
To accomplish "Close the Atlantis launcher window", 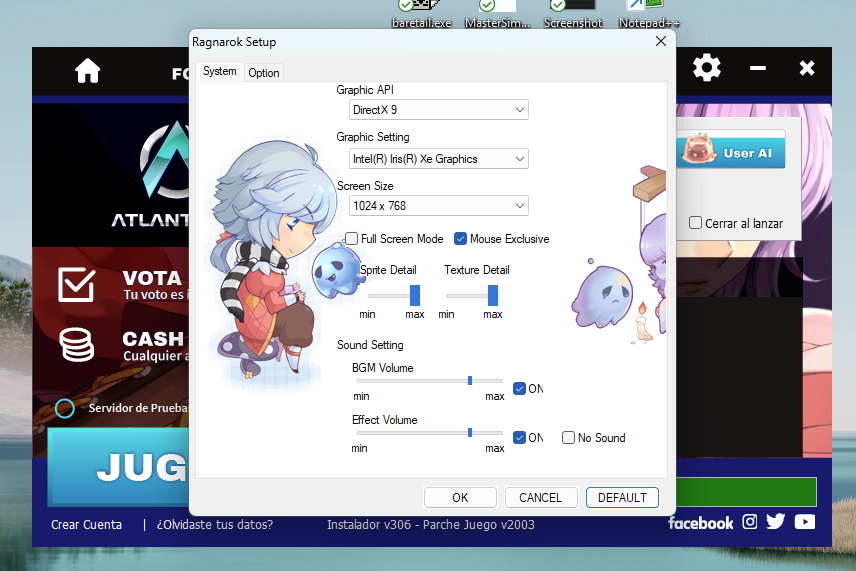I will pos(807,68).
